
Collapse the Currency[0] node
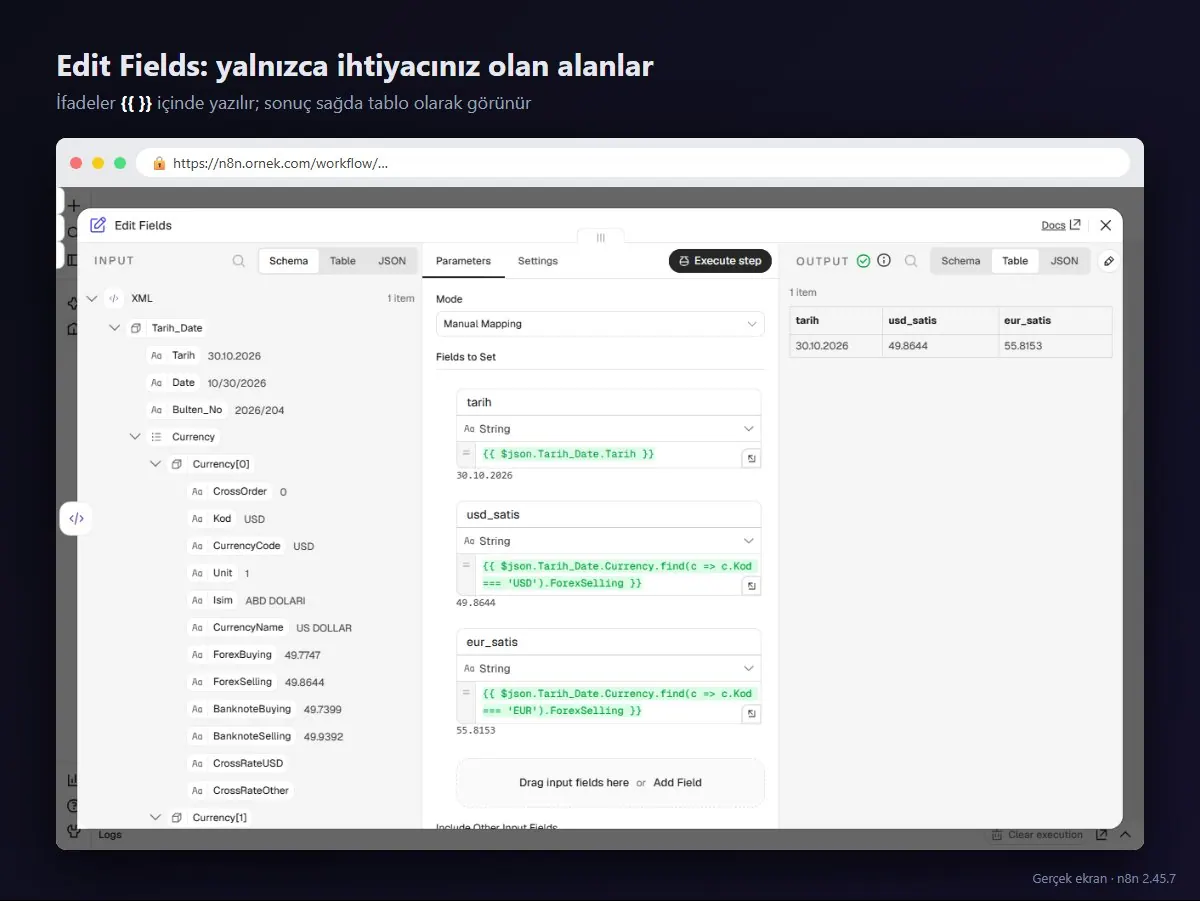(155, 464)
